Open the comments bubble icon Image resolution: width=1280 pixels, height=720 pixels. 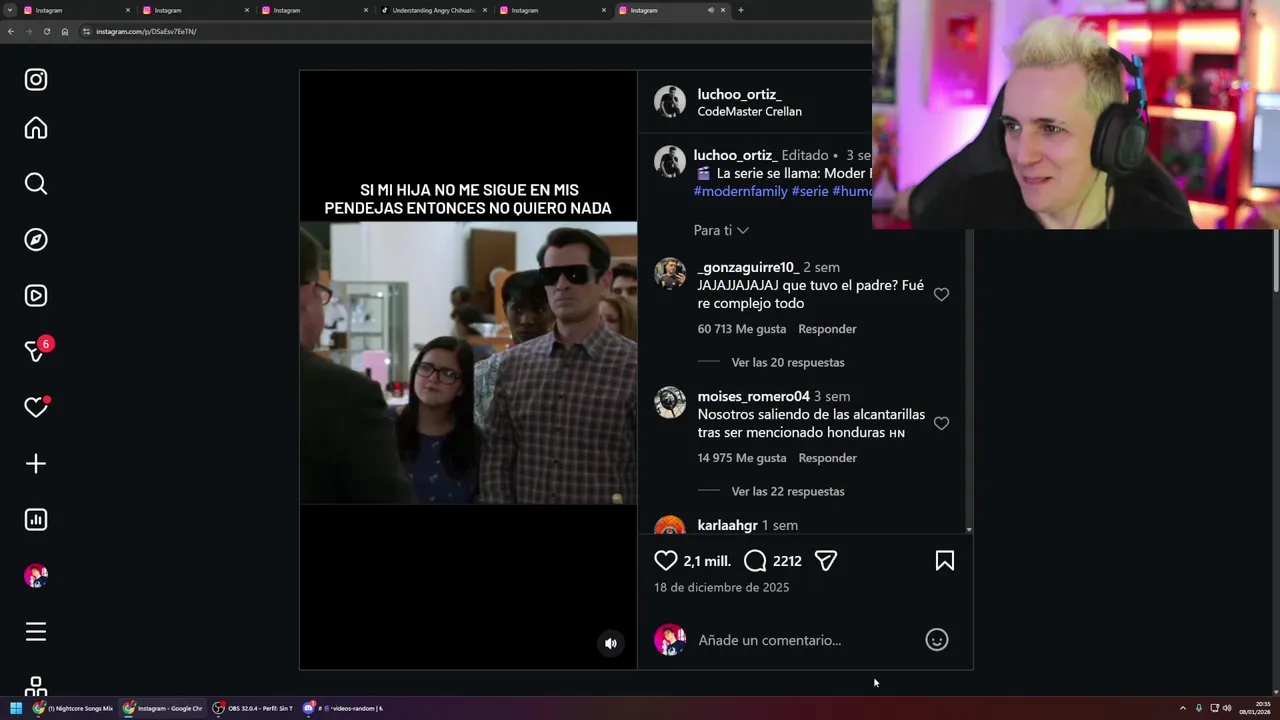point(755,561)
